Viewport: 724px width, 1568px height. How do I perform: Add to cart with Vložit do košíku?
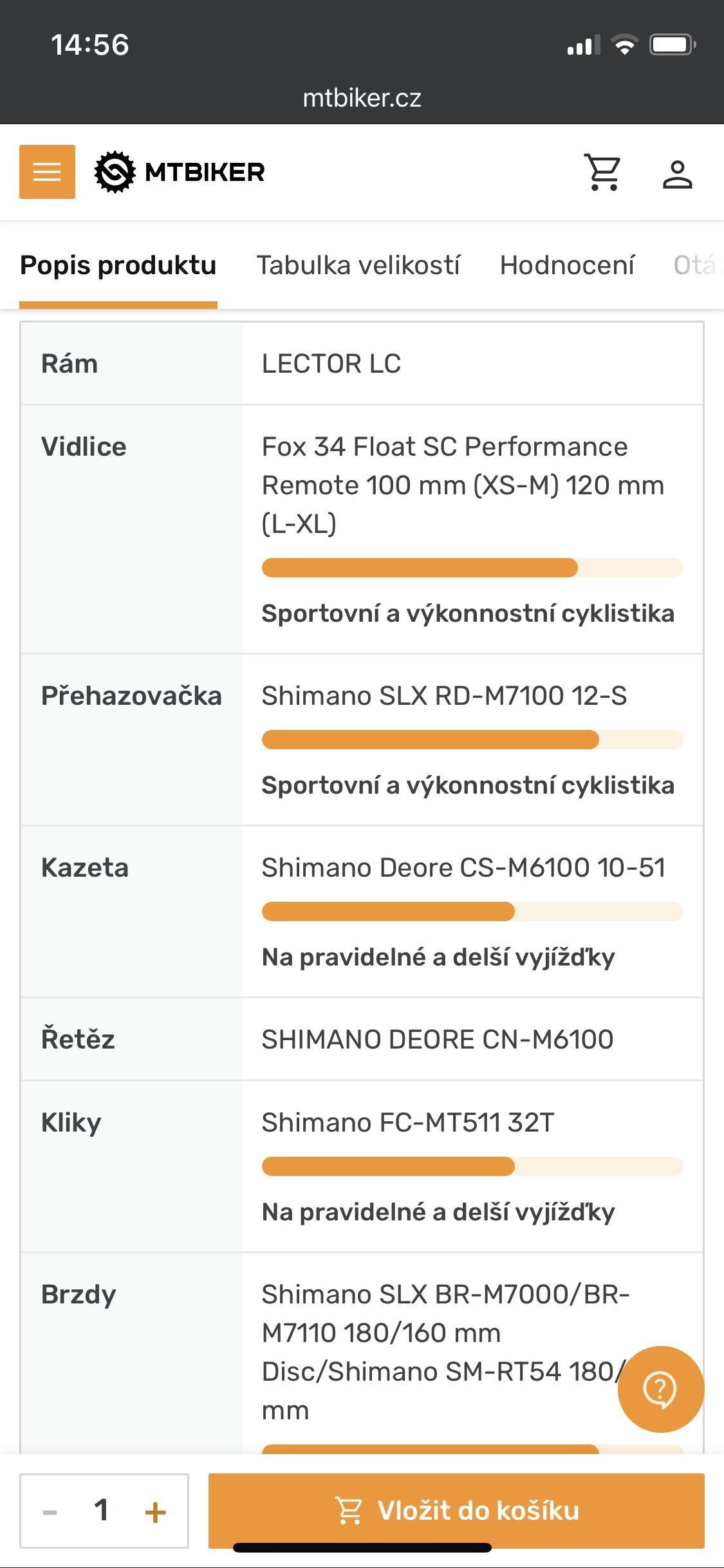pos(456,1511)
